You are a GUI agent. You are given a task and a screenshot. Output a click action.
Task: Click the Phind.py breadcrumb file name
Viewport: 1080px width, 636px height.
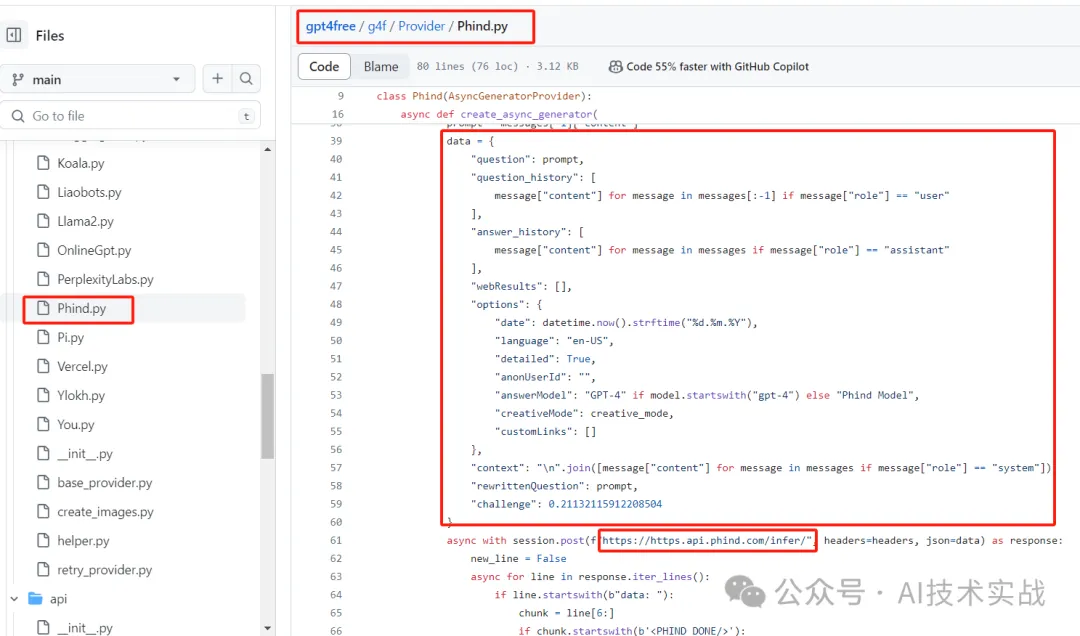482,26
